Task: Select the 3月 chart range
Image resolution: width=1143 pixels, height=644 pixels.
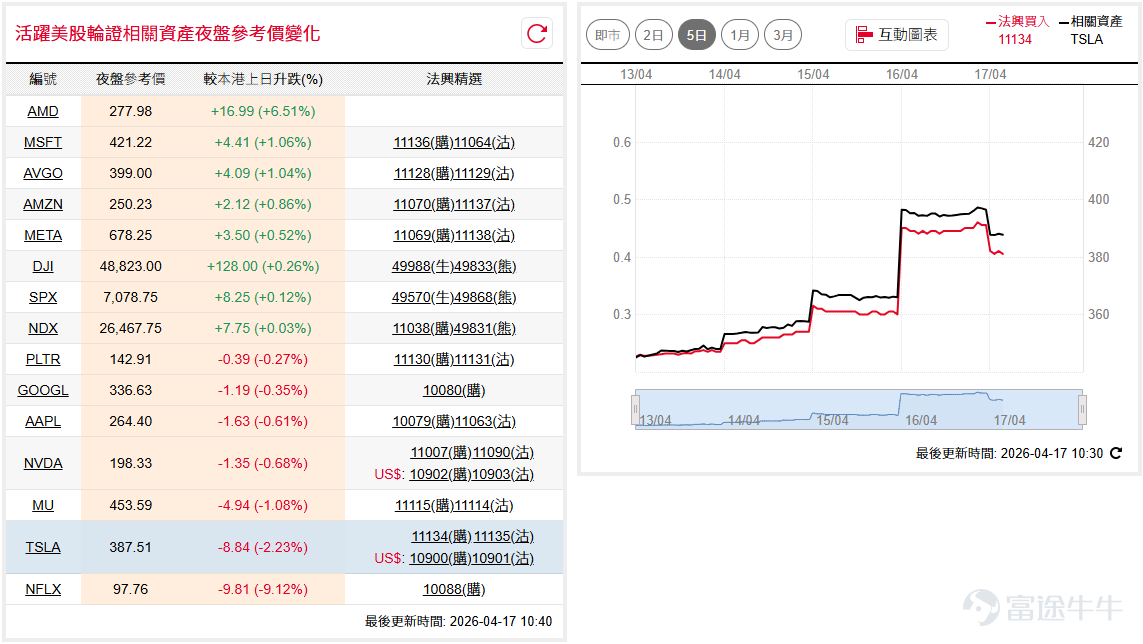Action: (783, 35)
